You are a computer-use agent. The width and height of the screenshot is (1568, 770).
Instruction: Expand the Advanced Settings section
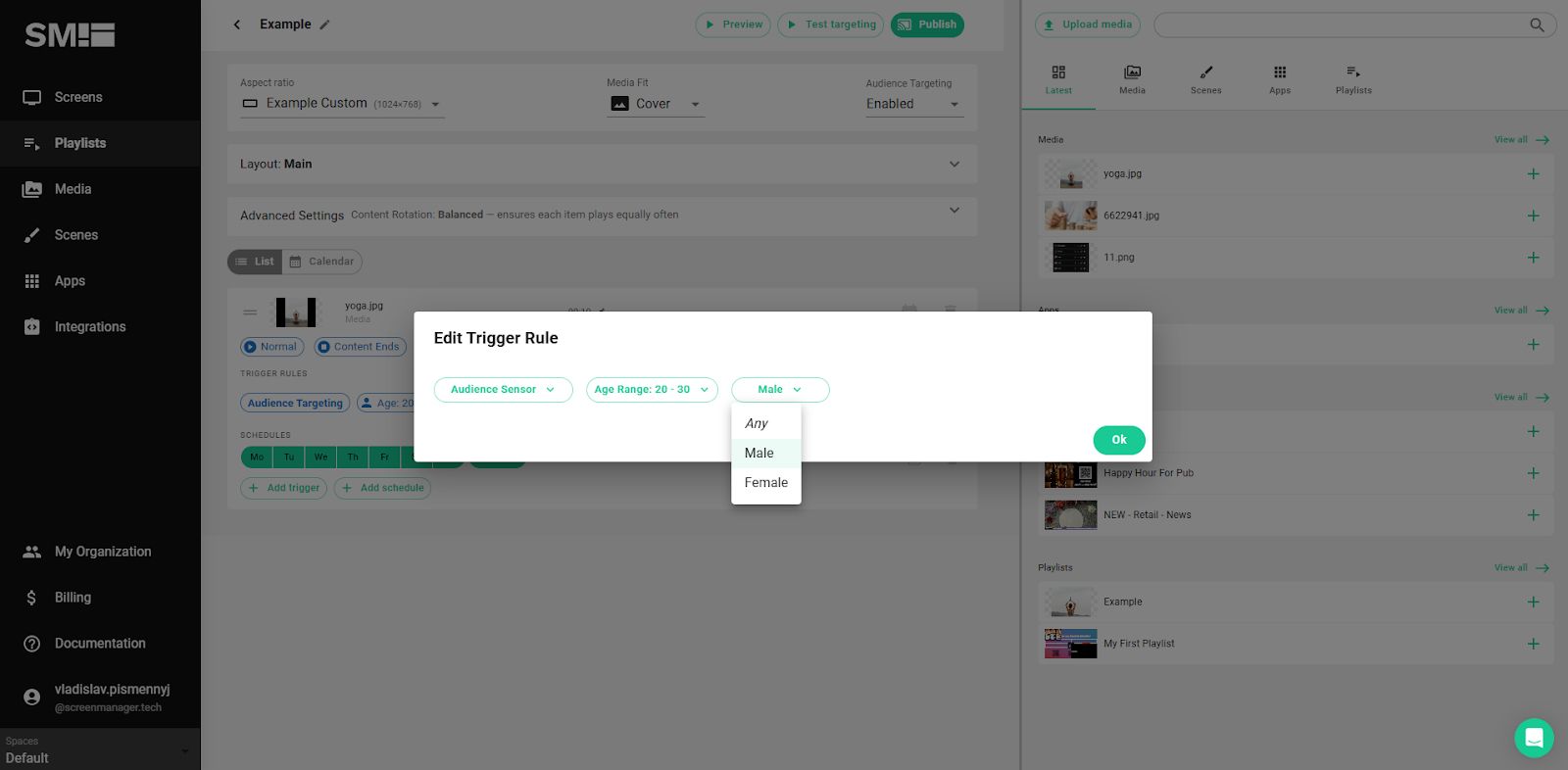click(602, 215)
